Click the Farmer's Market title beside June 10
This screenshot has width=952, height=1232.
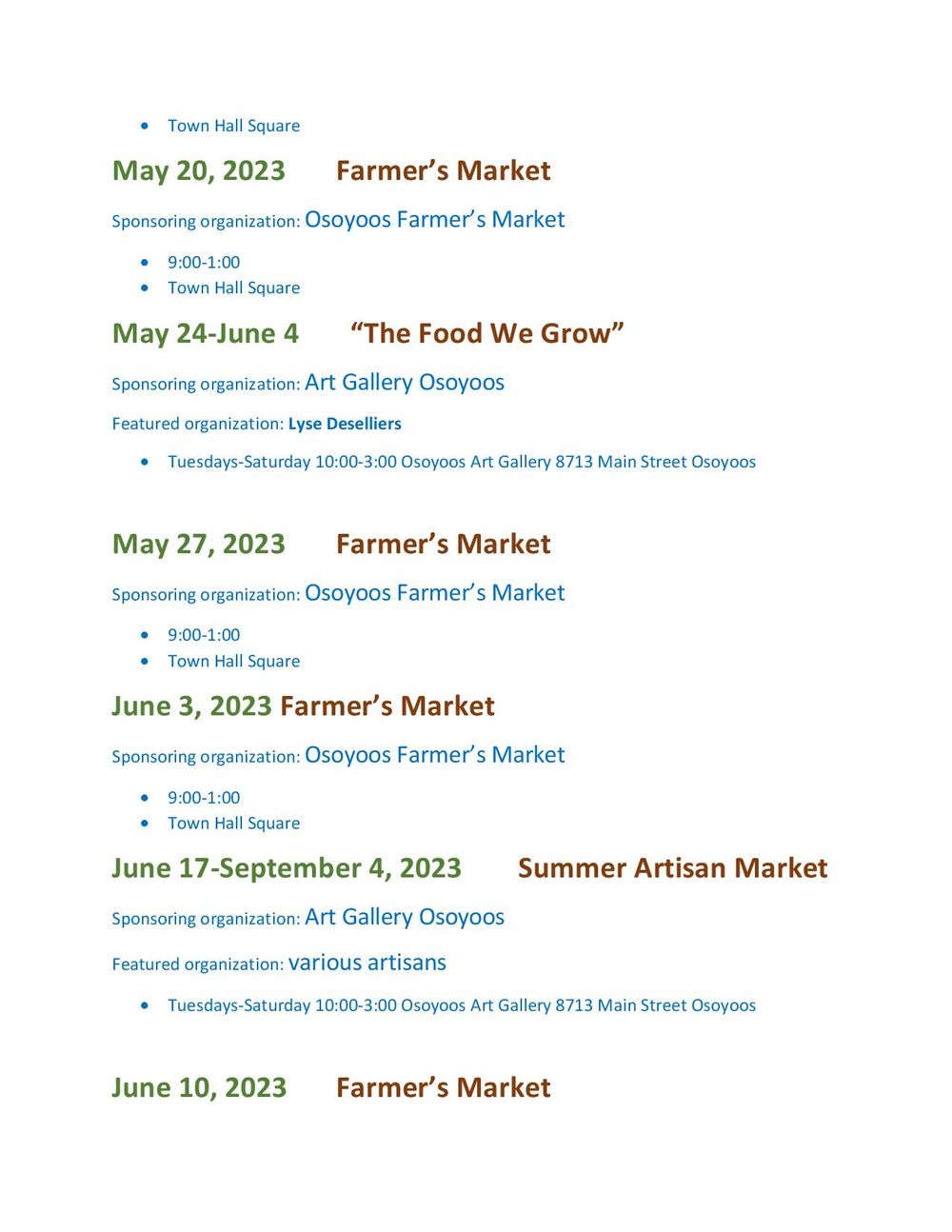[x=443, y=1088]
